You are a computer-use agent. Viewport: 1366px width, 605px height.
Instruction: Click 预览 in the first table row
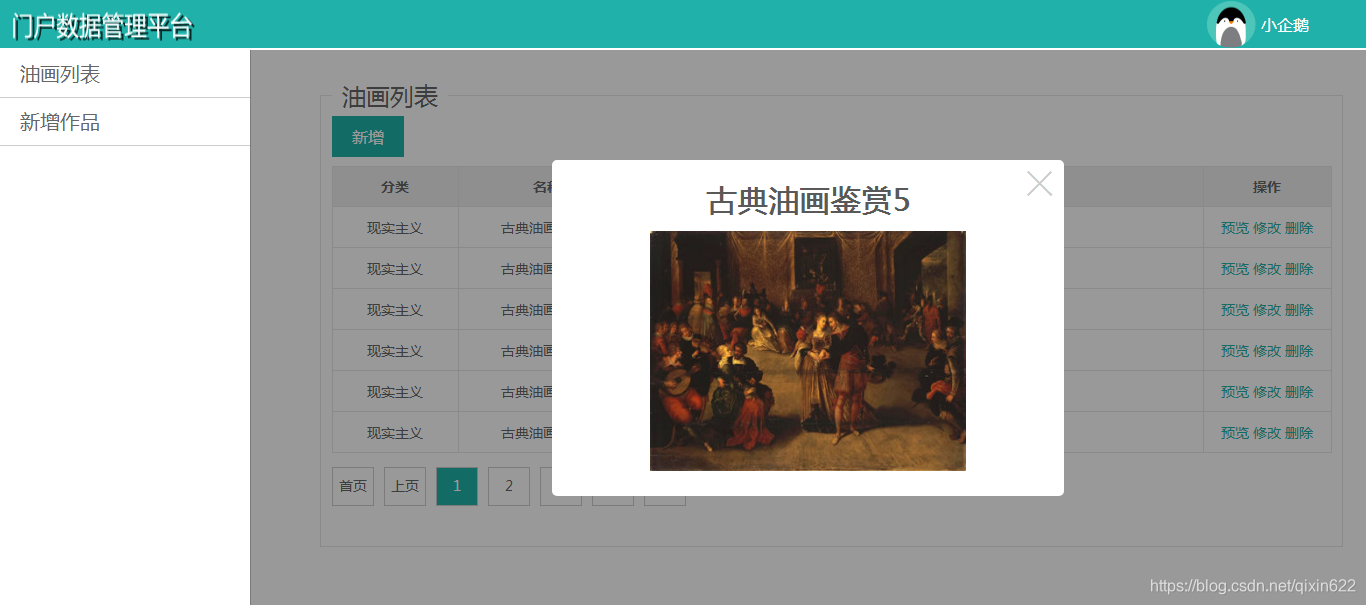[1235, 228]
